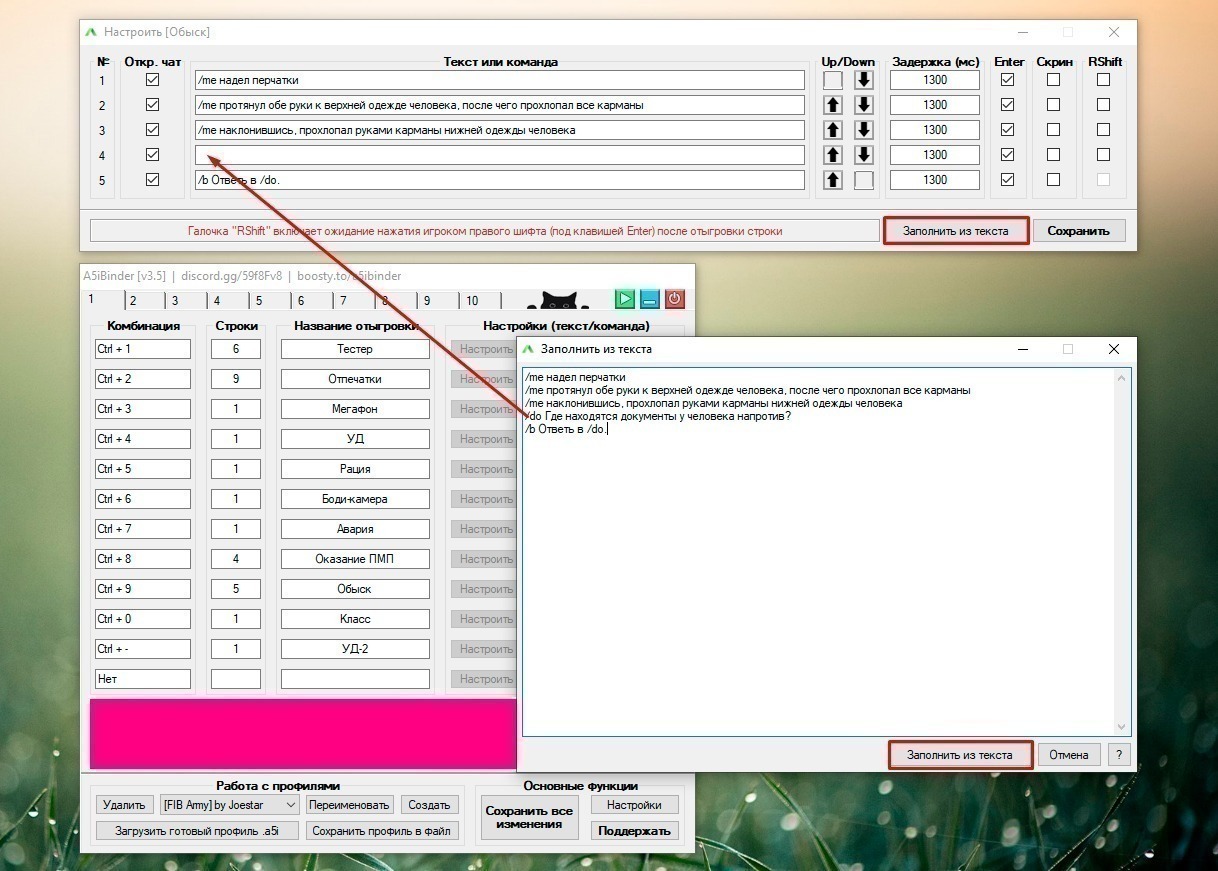The width and height of the screenshot is (1218, 871).
Task: Uncheck Откр. чат for row 1
Action: tap(152, 79)
